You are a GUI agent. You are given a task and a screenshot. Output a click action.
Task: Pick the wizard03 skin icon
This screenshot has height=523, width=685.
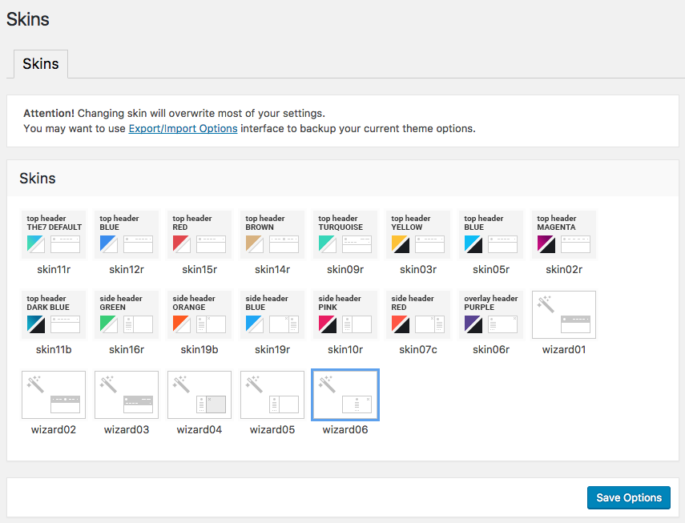(x=127, y=395)
